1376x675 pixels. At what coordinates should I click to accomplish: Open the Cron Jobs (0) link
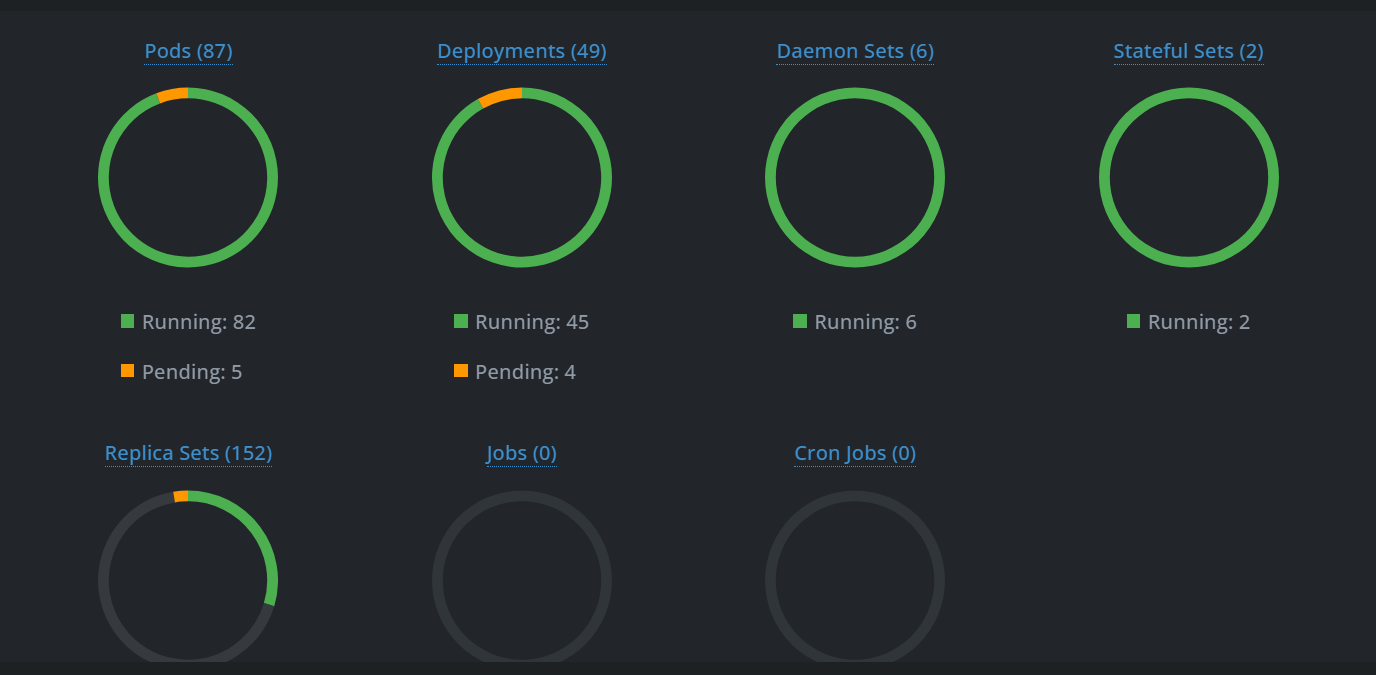pos(854,453)
